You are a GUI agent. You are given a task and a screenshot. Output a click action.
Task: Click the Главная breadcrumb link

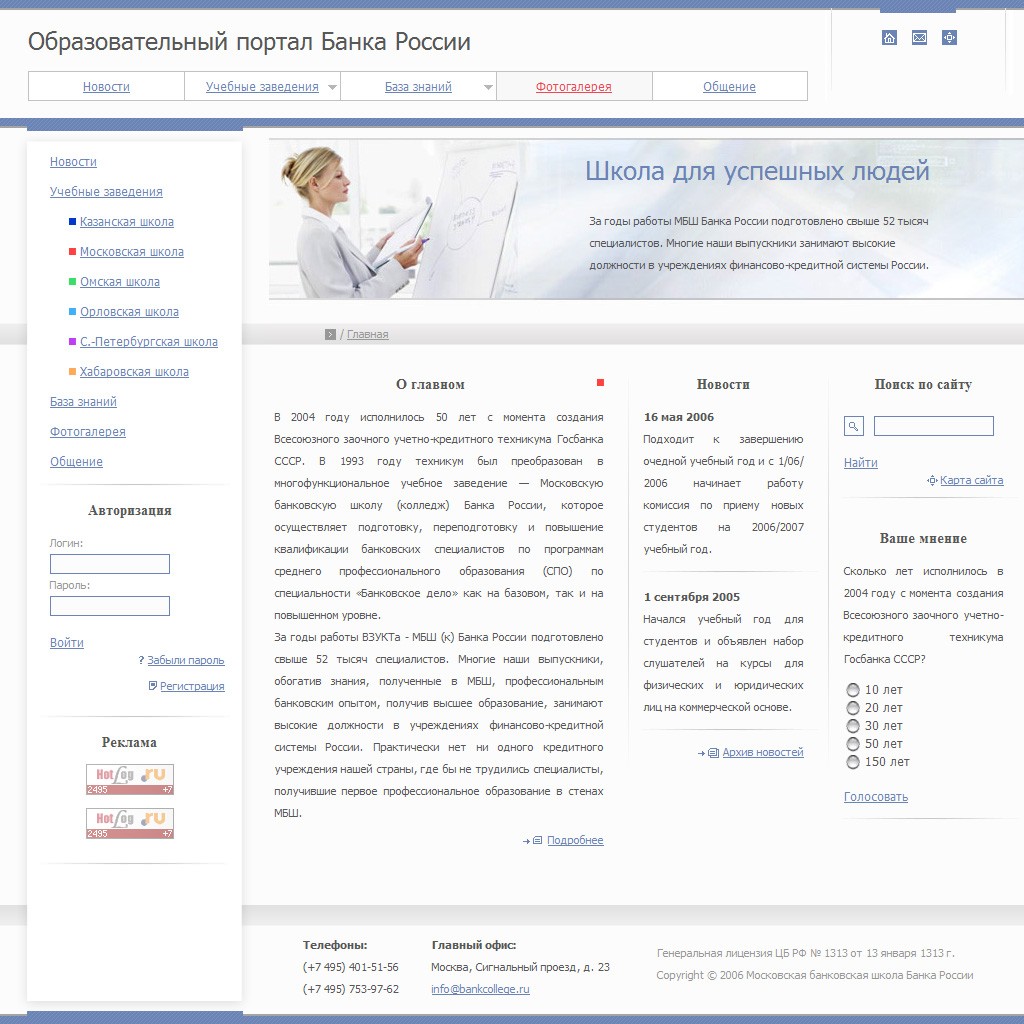368,334
